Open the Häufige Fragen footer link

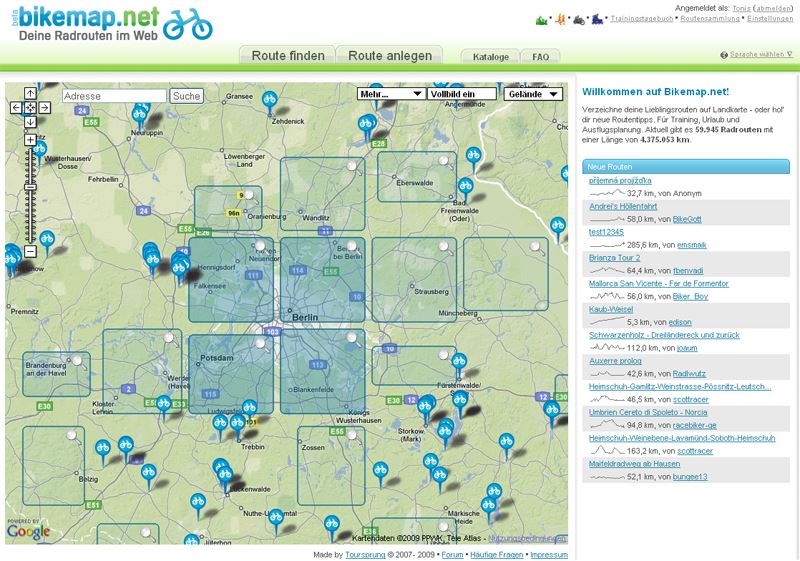[x=496, y=555]
